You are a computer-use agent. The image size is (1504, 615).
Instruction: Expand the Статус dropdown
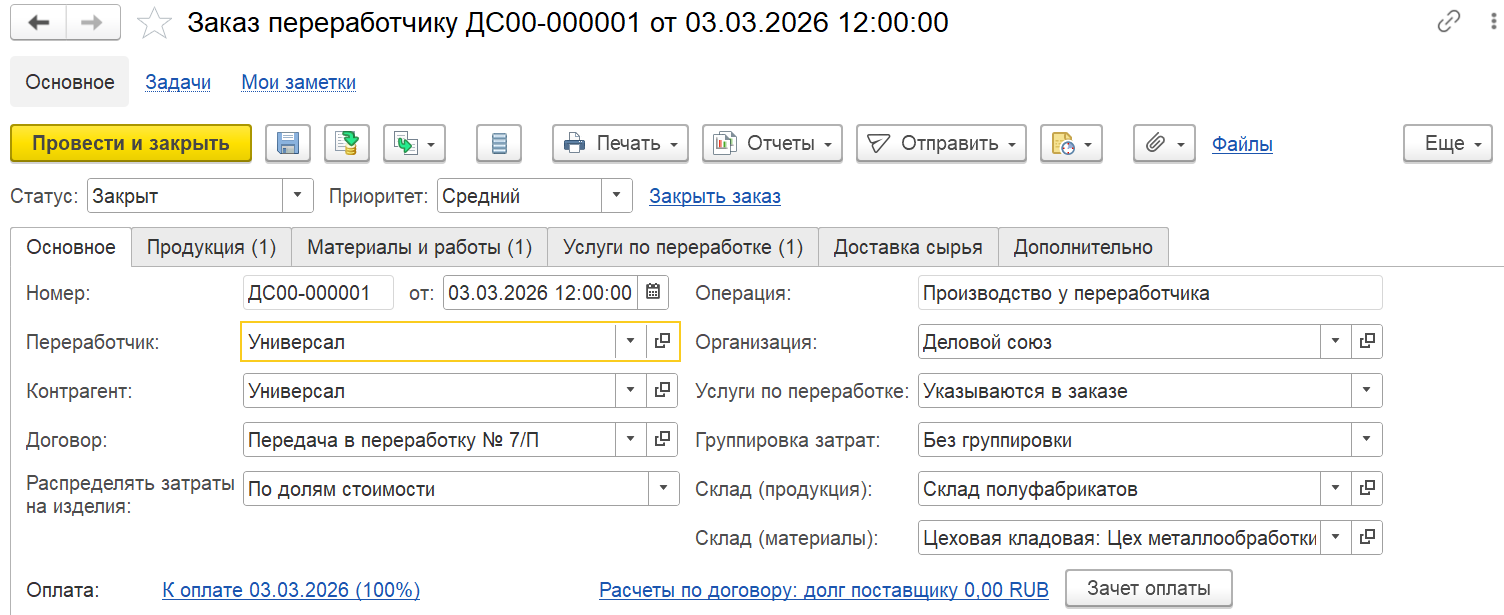[297, 196]
